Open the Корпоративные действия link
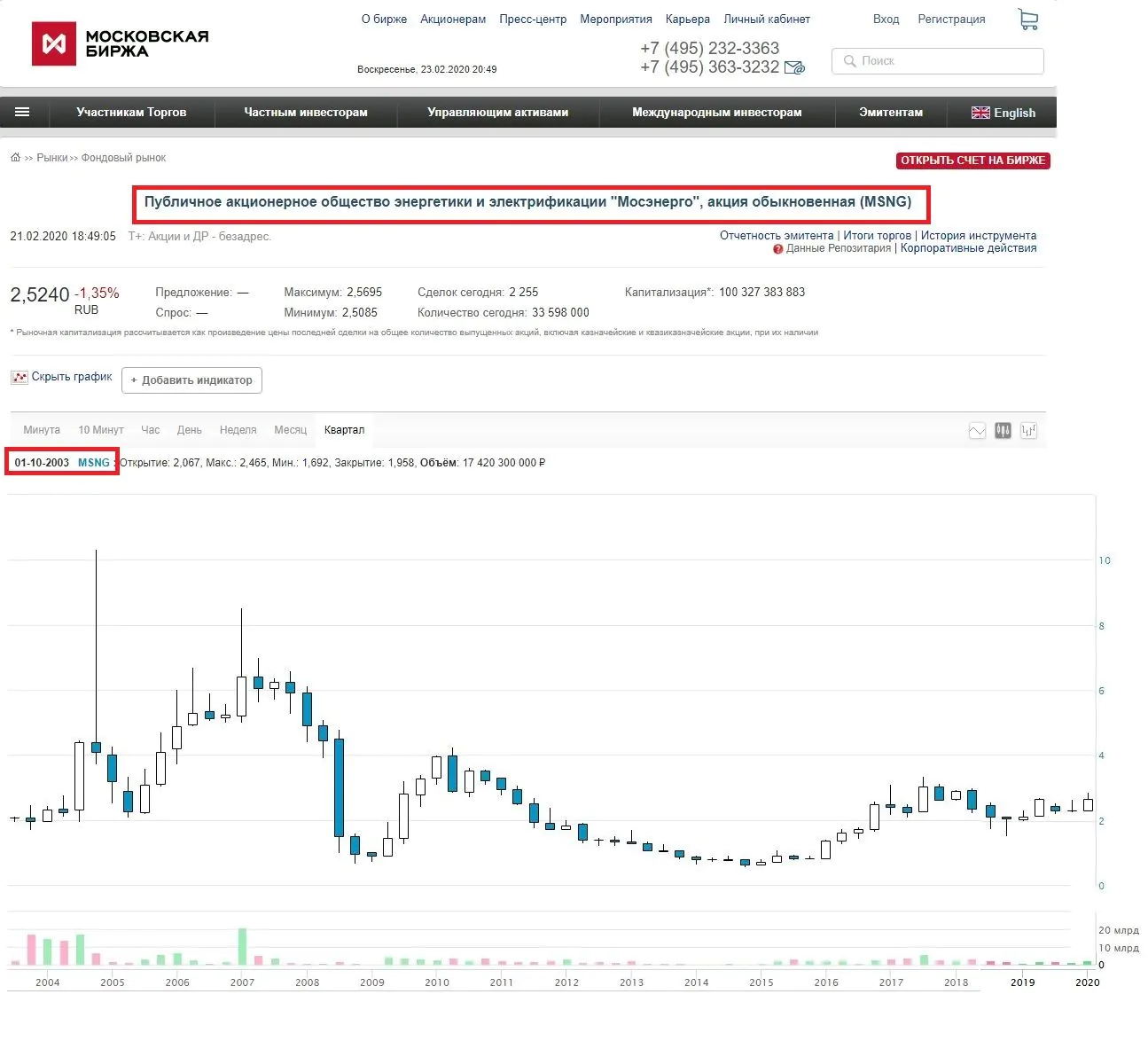Screen dimensions: 1148x1041 pos(969,248)
